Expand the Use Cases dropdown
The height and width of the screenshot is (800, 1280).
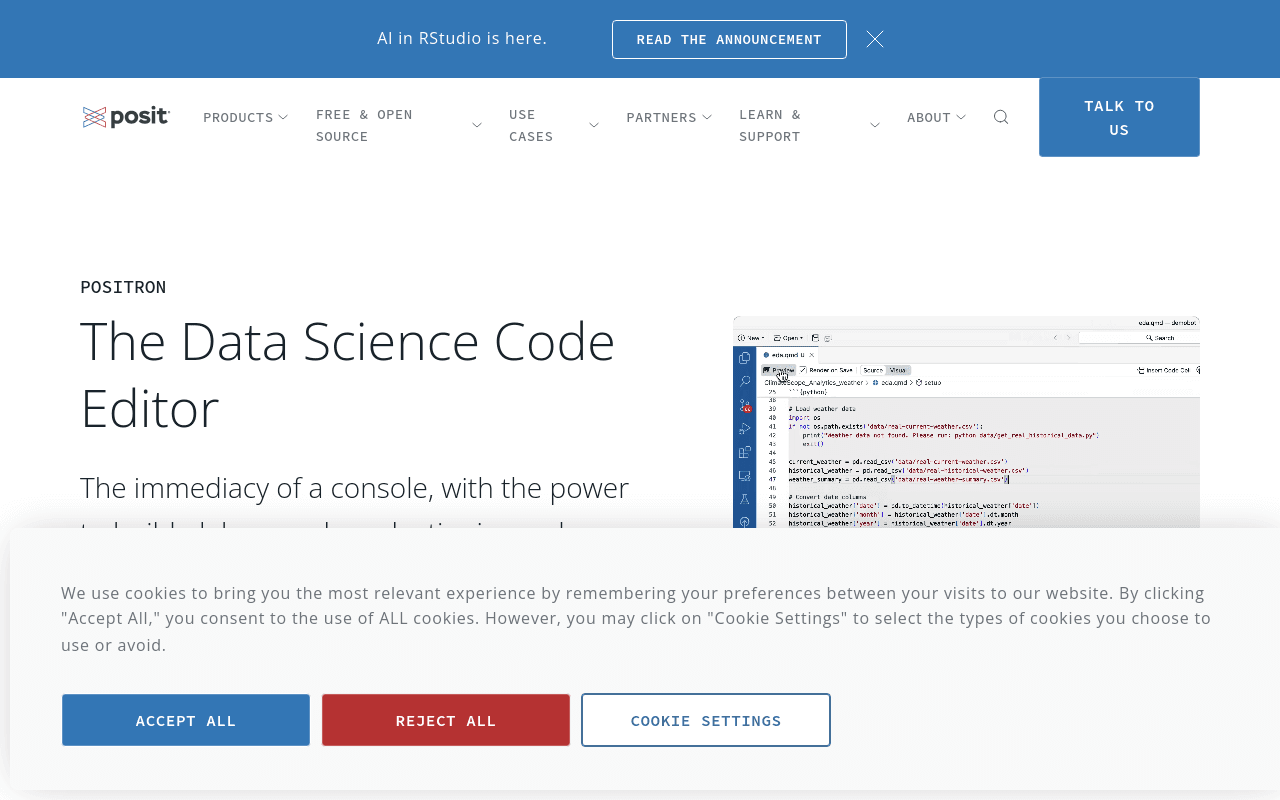click(553, 125)
